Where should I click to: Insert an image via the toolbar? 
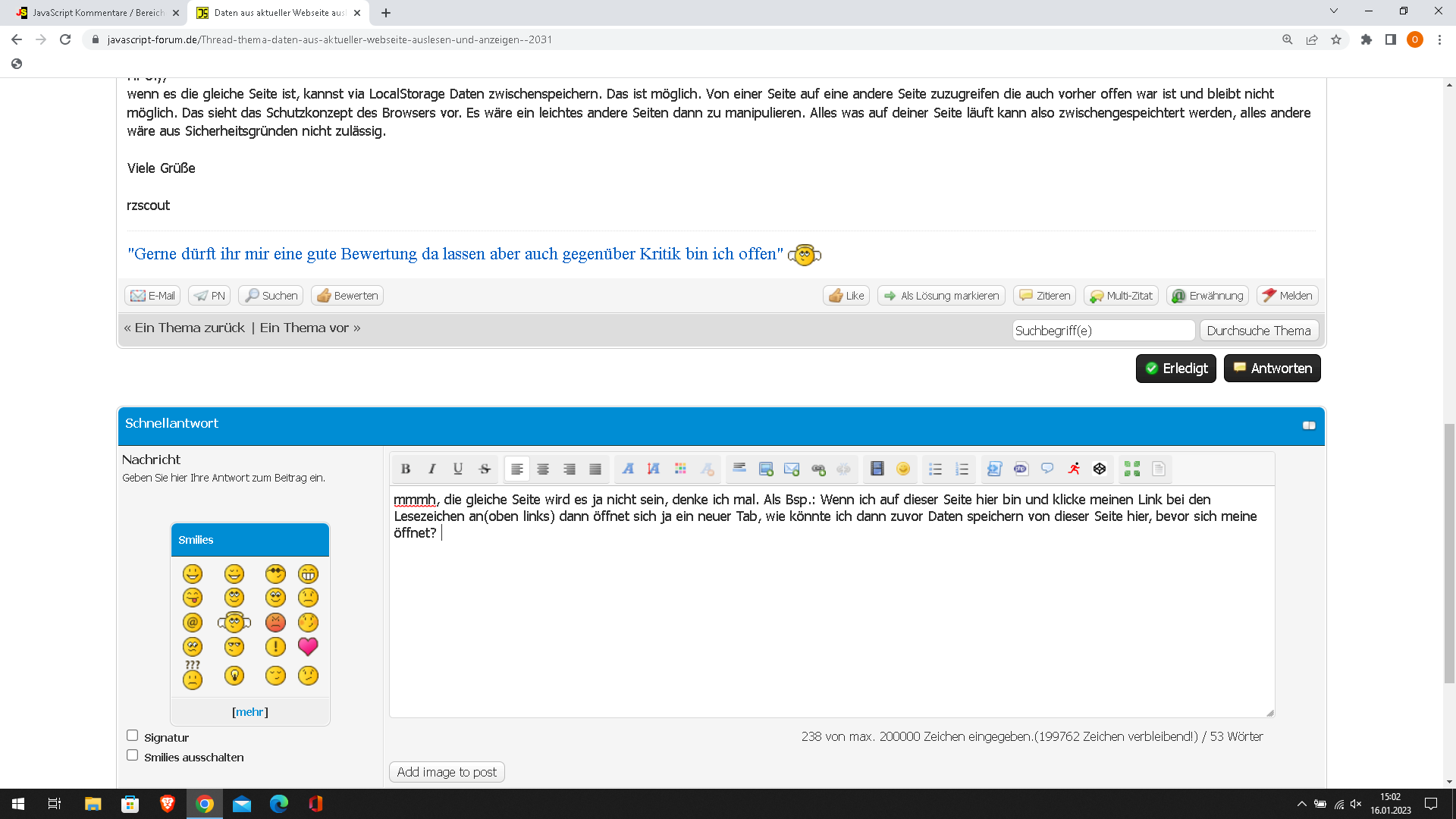(x=766, y=469)
